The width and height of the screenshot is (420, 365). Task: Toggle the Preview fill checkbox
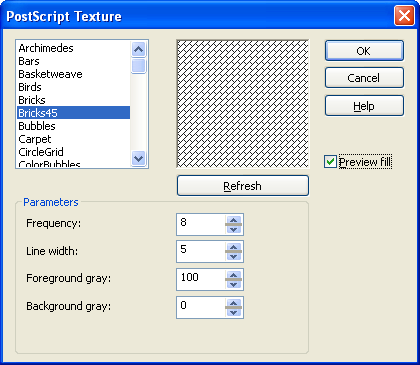coord(330,162)
